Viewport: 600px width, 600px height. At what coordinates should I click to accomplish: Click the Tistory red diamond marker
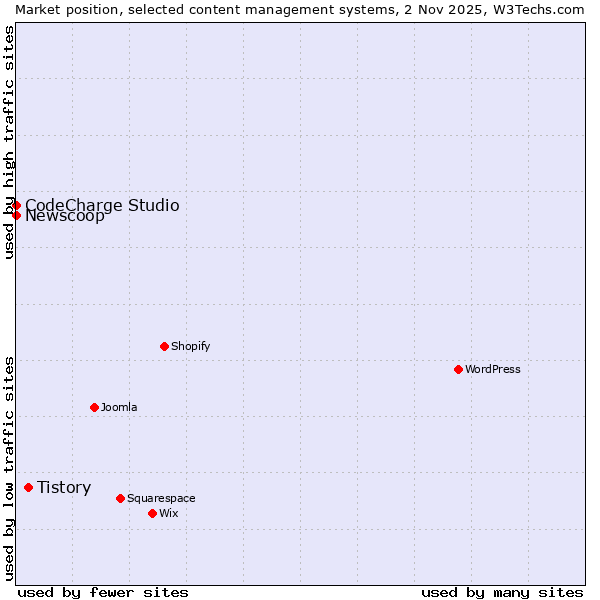[x=28, y=487]
